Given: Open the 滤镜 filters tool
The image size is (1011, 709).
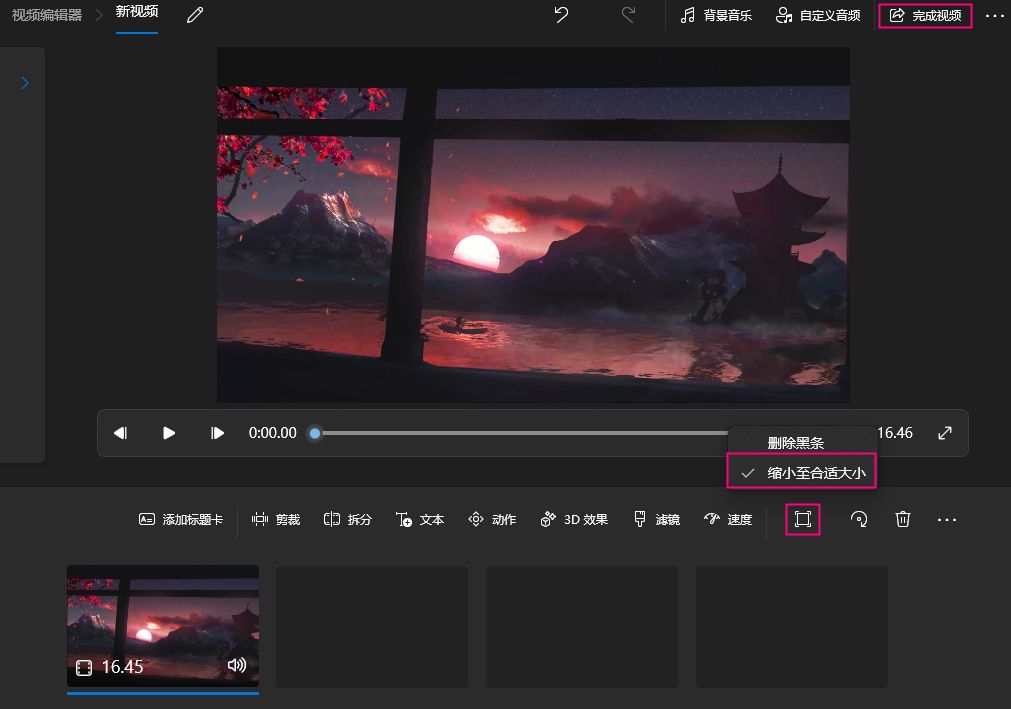Looking at the screenshot, I should click(x=656, y=520).
